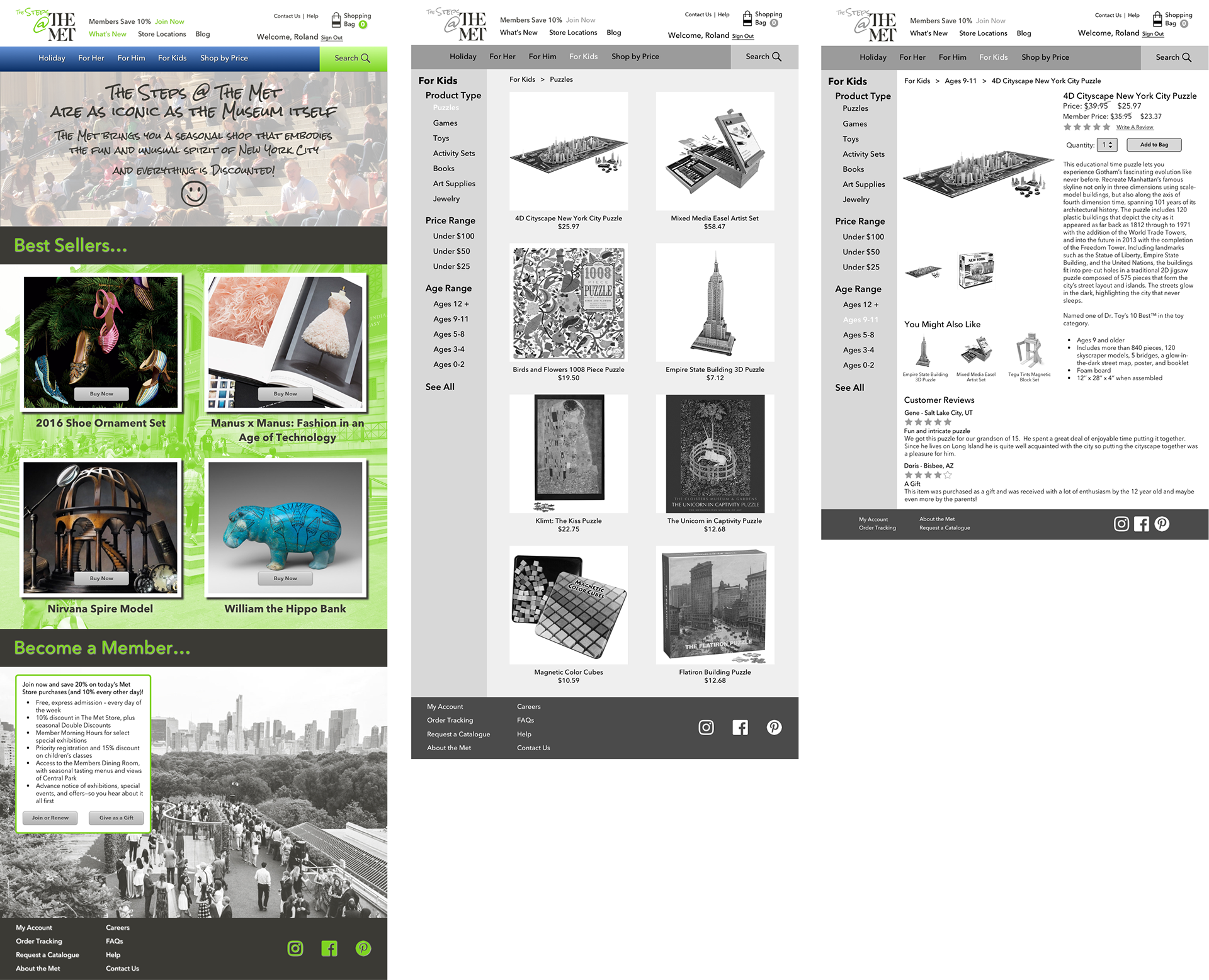Select For Him on the Puzzles listing page navigation

click(x=543, y=57)
